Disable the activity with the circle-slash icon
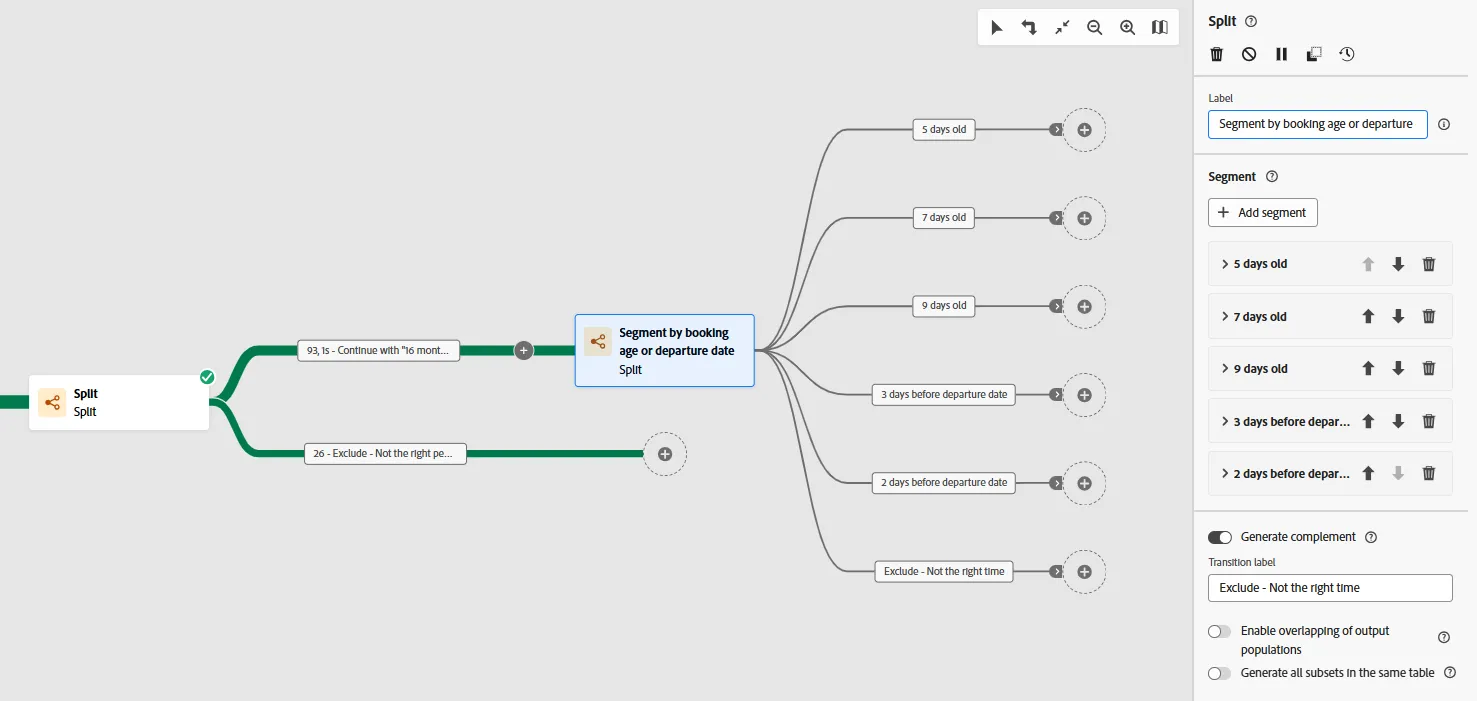Viewport: 1477px width, 701px height. 1249,54
